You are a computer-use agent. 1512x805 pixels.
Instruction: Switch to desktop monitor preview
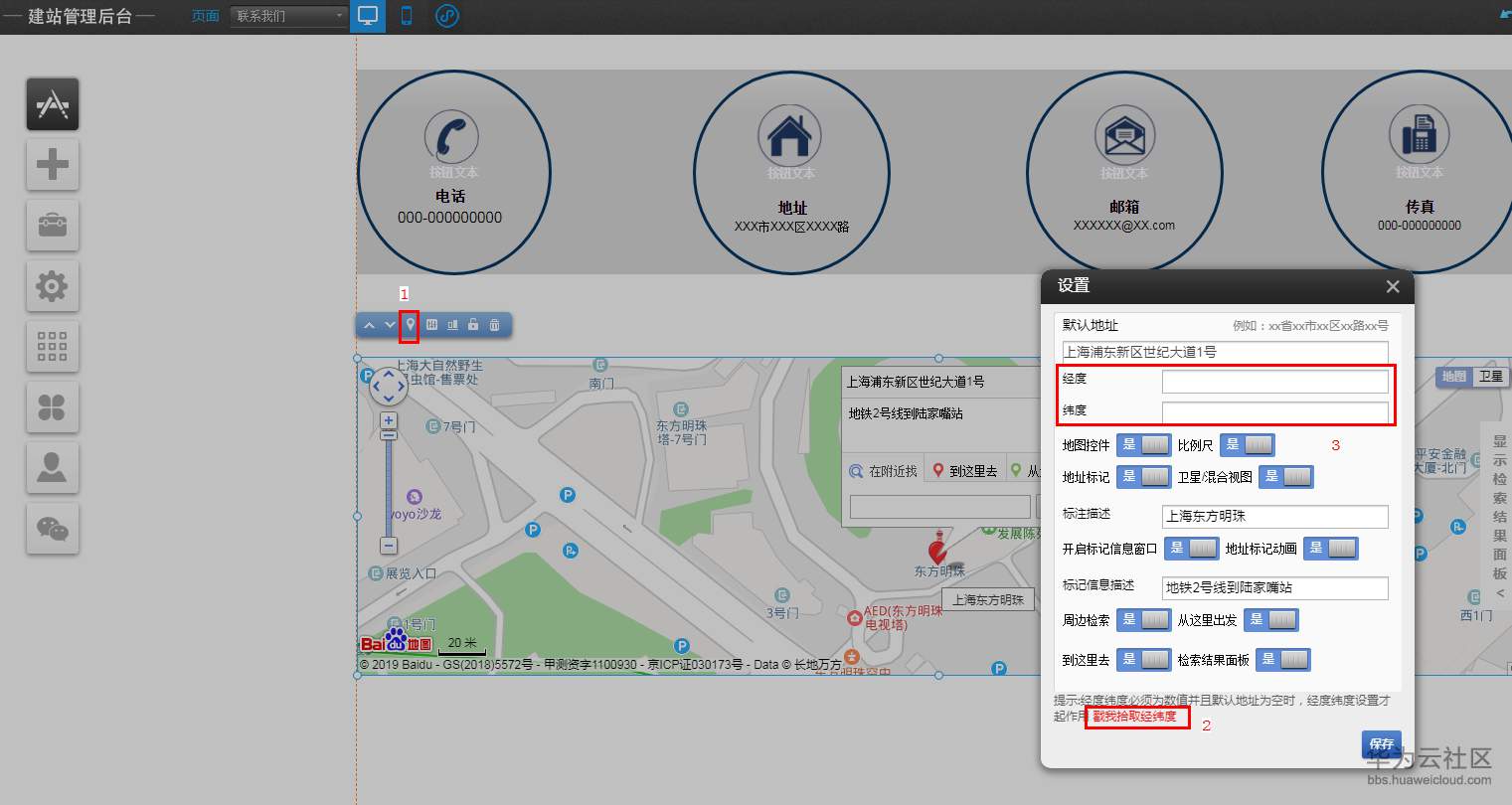point(368,16)
